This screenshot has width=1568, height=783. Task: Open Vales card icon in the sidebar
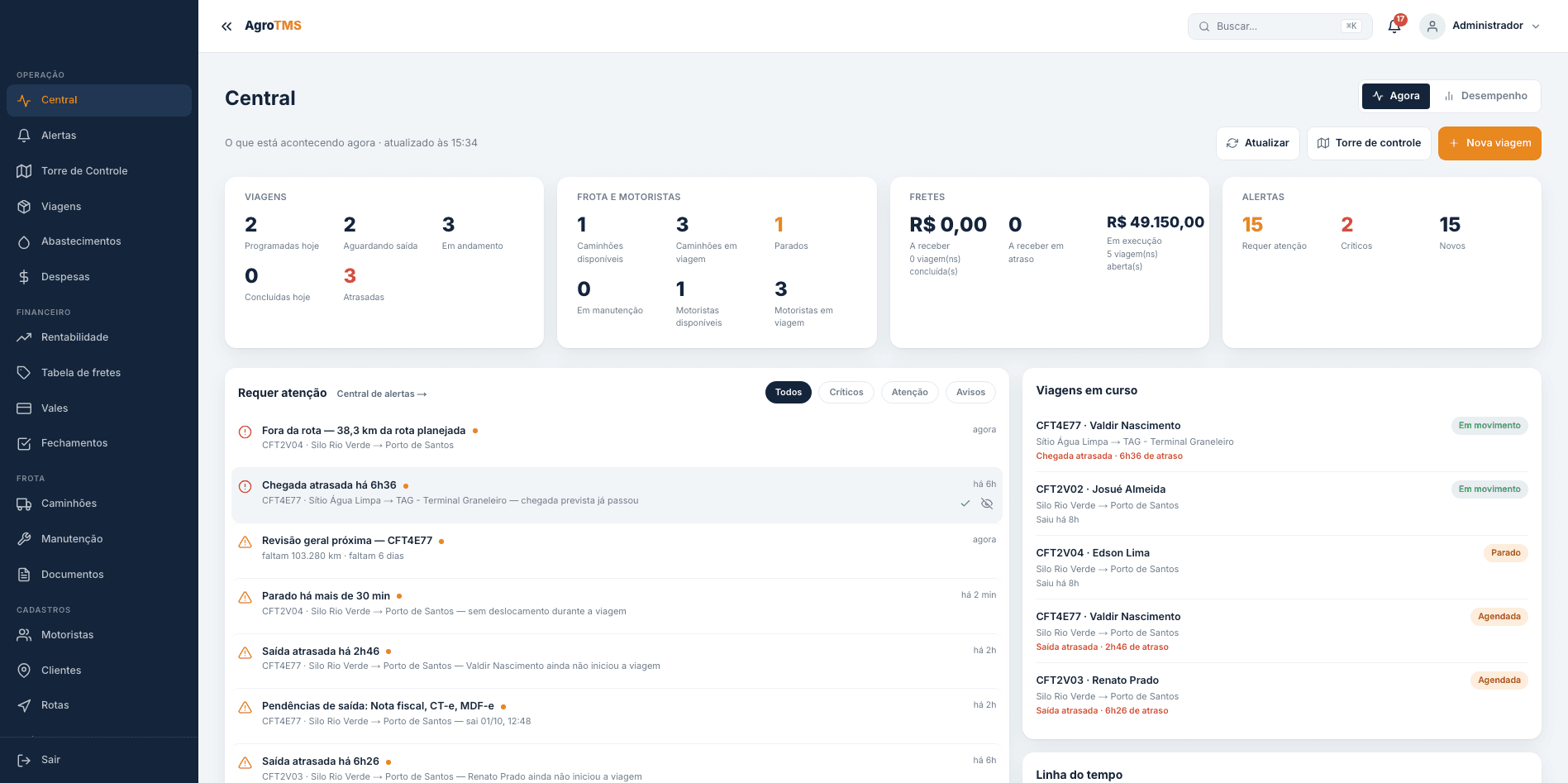tap(24, 408)
